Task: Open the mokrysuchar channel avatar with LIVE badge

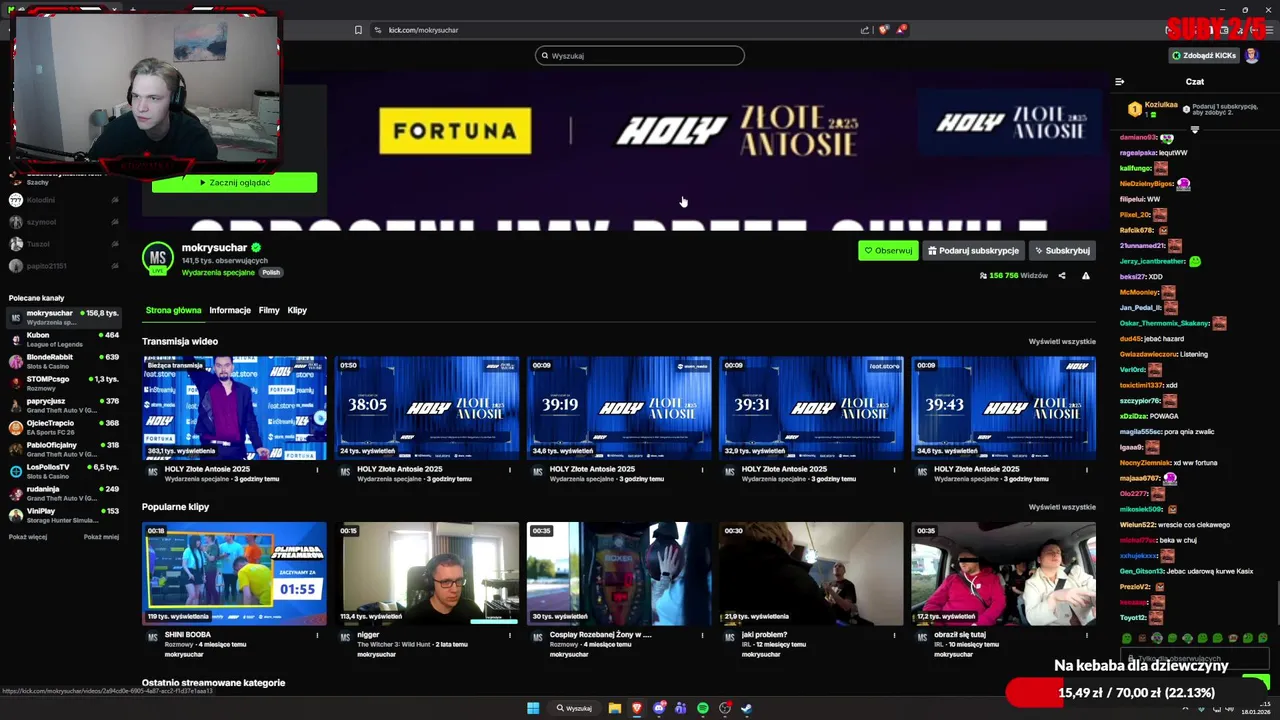Action: (x=157, y=258)
